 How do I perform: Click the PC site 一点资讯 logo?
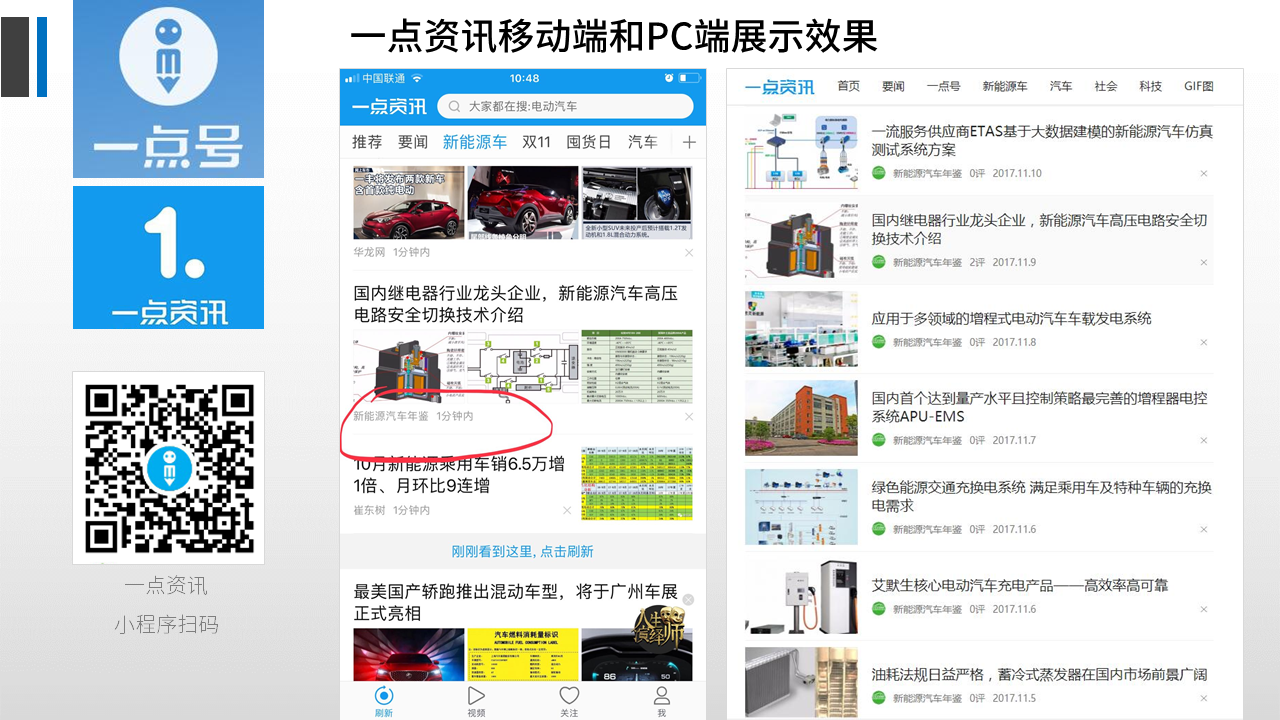[x=779, y=87]
